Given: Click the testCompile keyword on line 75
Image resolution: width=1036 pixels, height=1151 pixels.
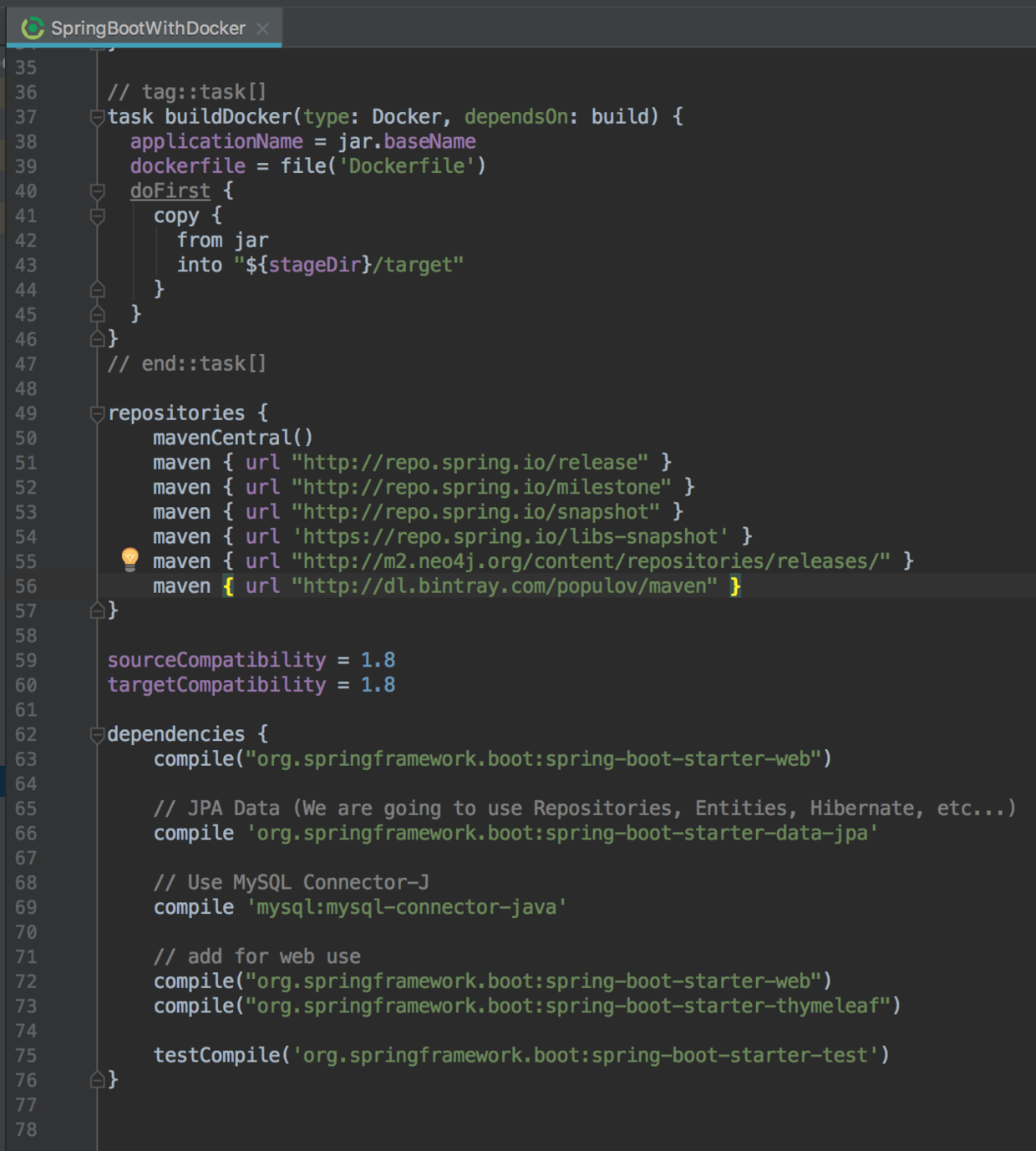Looking at the screenshot, I should click(x=216, y=1055).
